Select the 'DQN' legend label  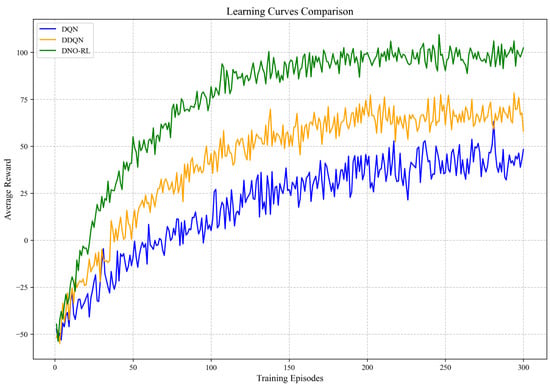(x=70, y=29)
